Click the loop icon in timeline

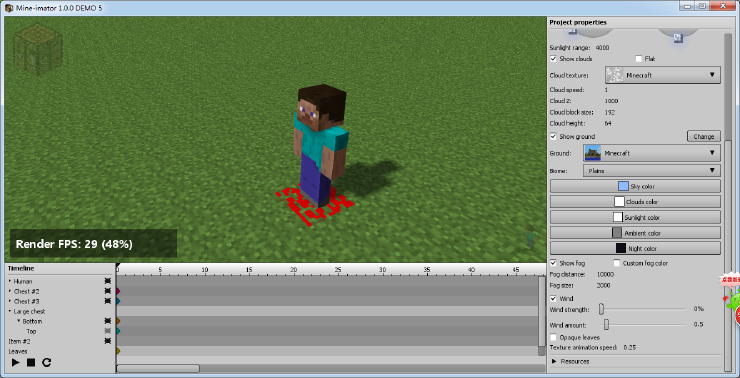click(x=46, y=362)
